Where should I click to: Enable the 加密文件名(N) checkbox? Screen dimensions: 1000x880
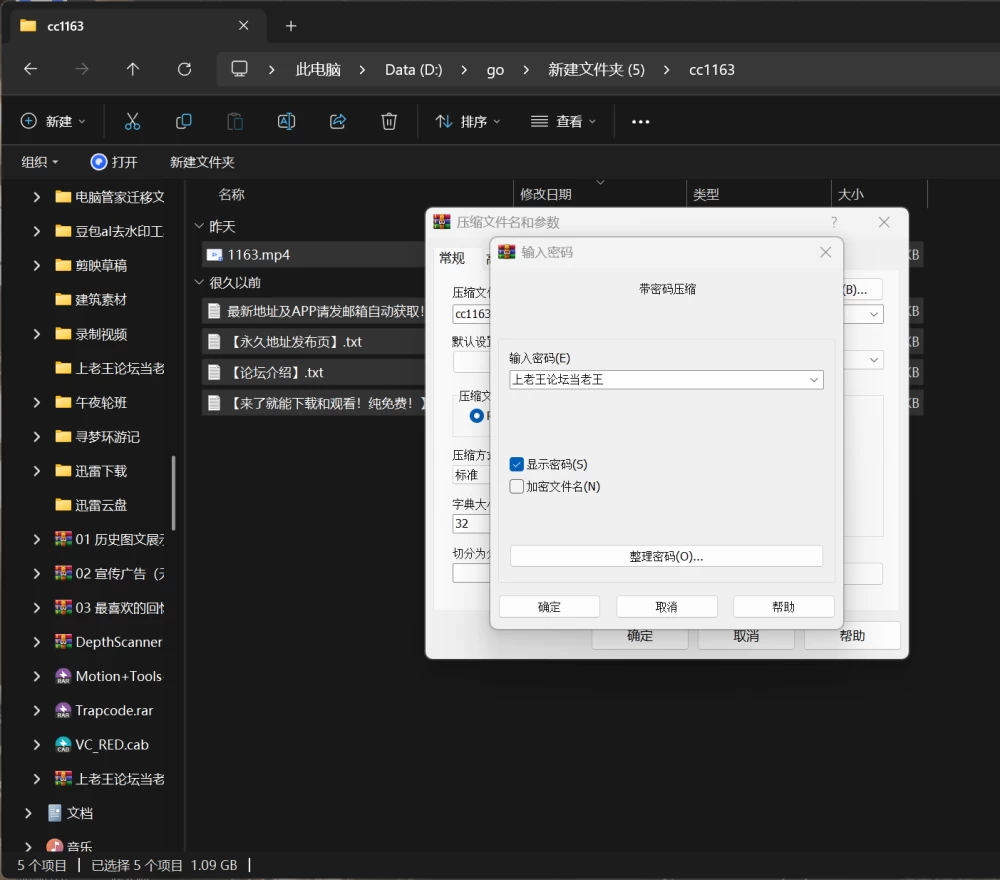click(517, 487)
